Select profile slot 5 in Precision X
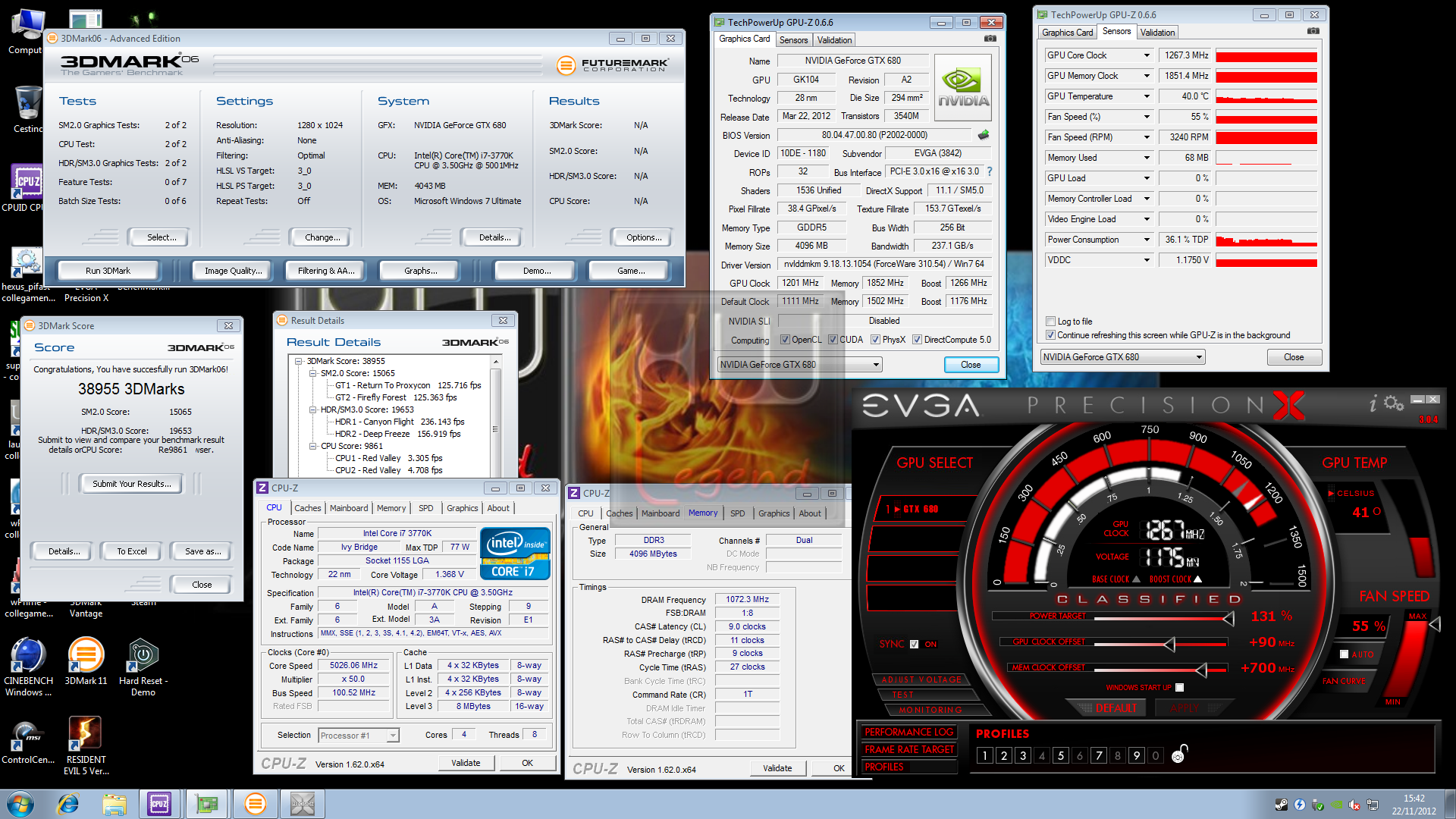This screenshot has height=819, width=1456. [x=1060, y=755]
